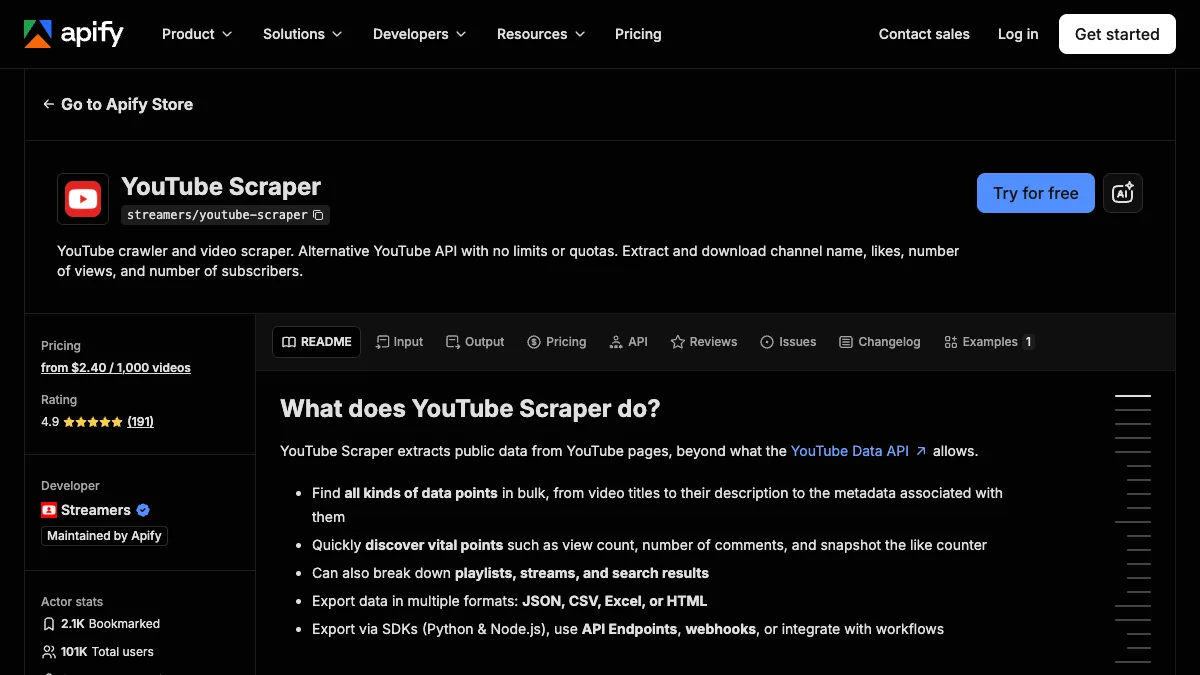Click the external link arrow after YouTube Data API
This screenshot has height=675, width=1200.
pyautogui.click(x=921, y=451)
